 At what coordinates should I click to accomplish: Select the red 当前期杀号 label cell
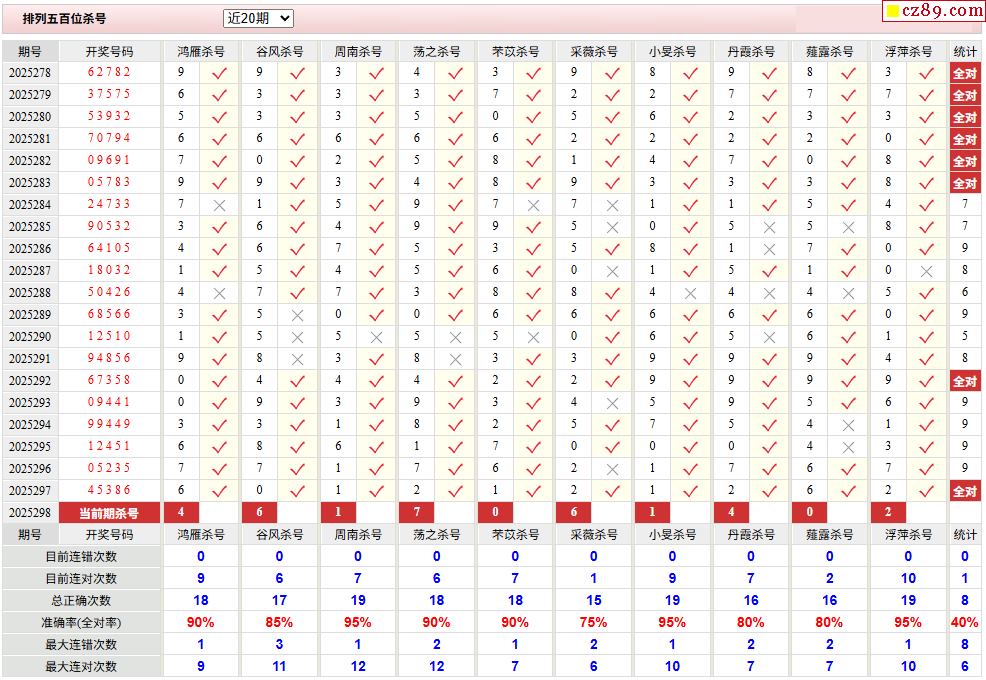109,513
